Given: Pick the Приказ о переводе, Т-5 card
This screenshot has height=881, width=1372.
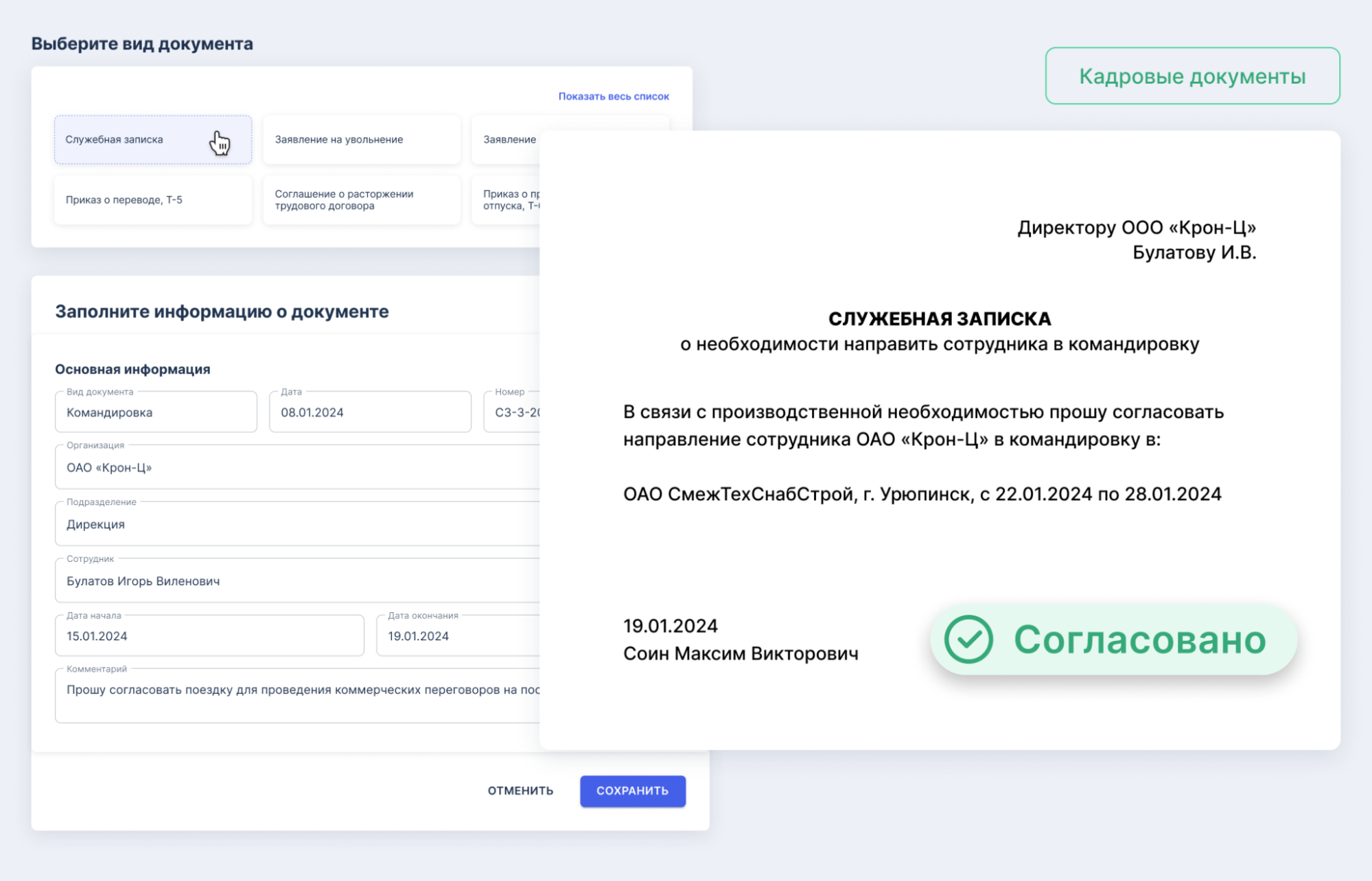Looking at the screenshot, I should 152,200.
